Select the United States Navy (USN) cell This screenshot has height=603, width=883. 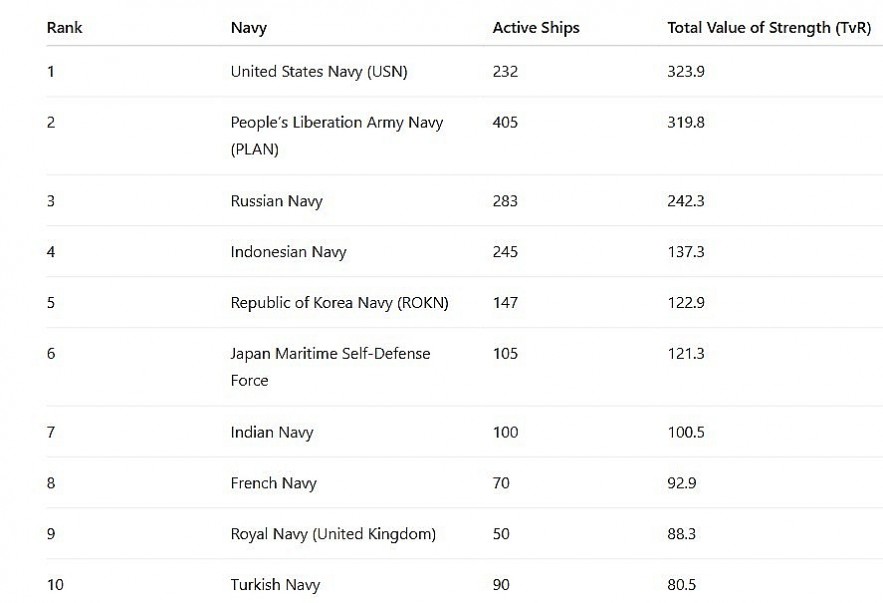click(x=319, y=71)
